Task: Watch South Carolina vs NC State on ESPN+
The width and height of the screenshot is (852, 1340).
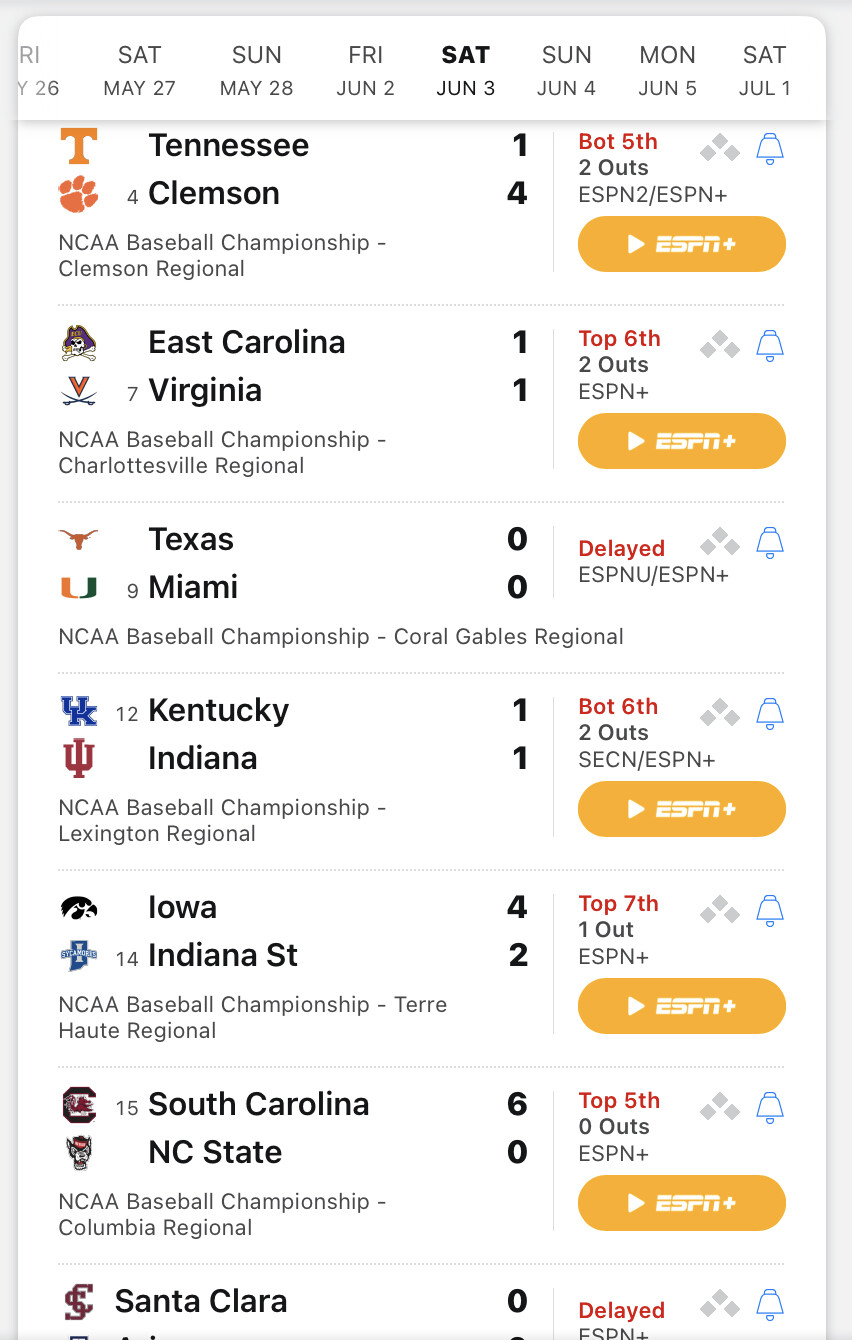Action: 681,1203
